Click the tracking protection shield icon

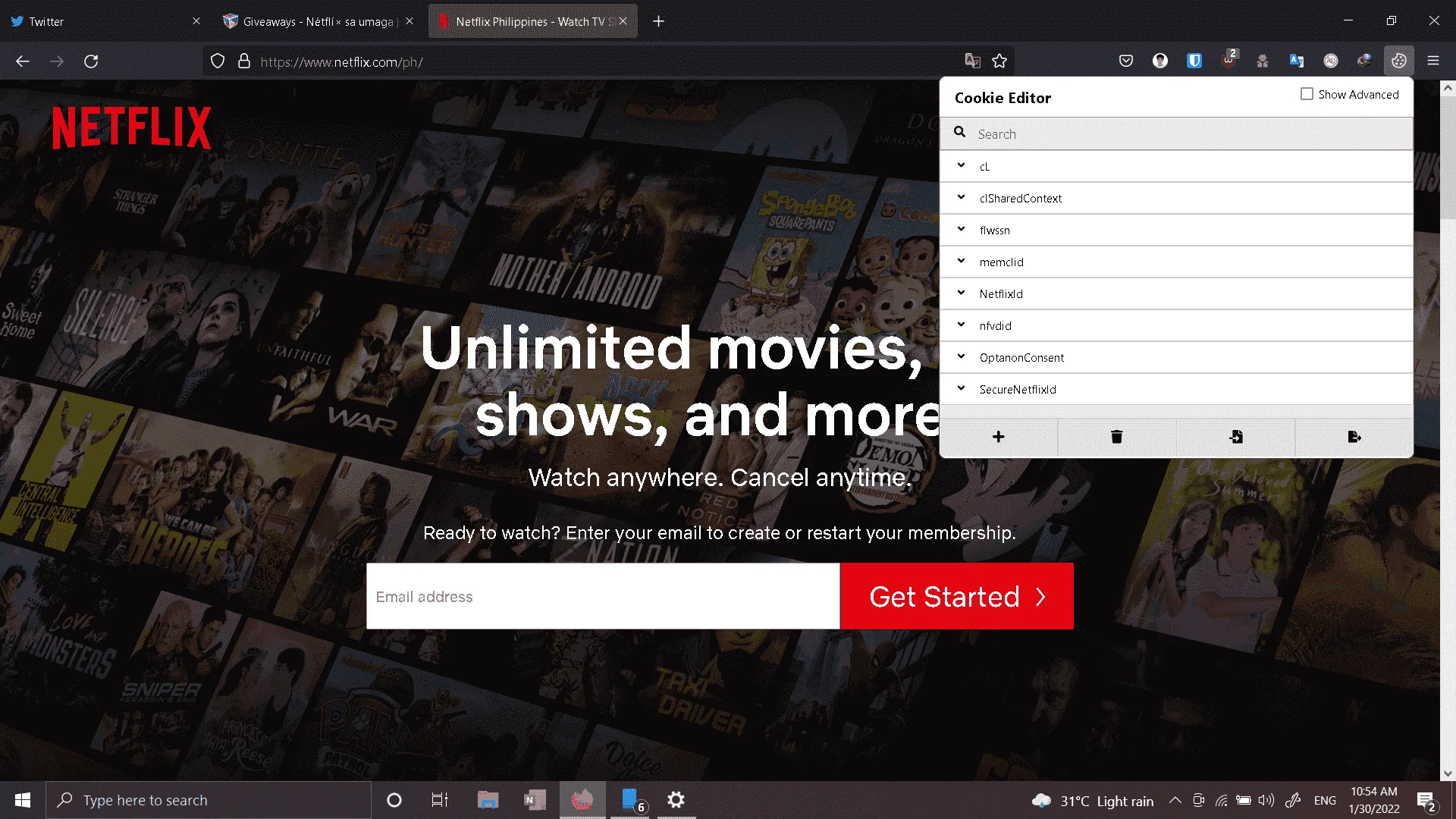(218, 61)
